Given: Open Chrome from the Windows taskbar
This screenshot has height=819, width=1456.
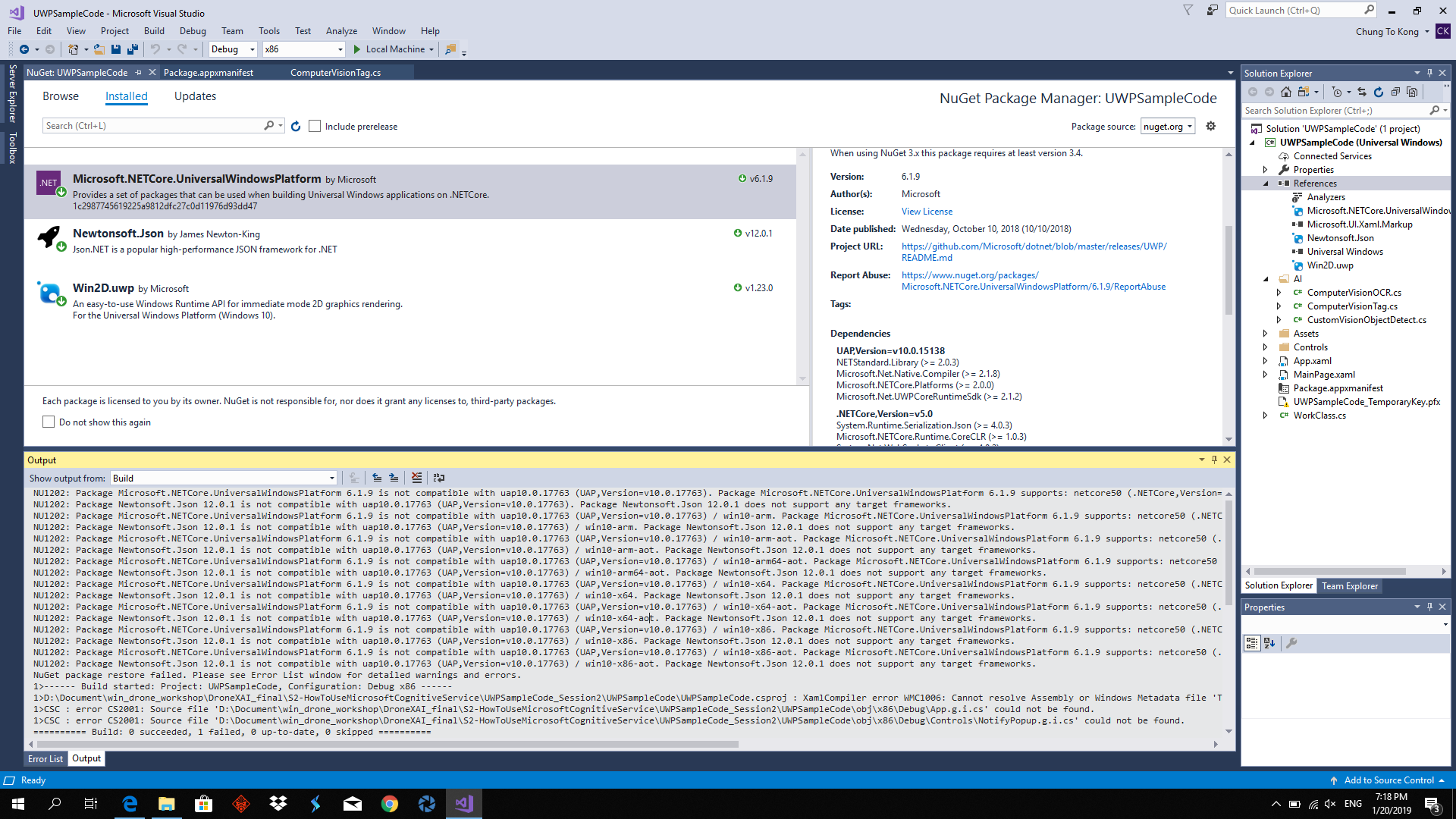Looking at the screenshot, I should point(390,804).
